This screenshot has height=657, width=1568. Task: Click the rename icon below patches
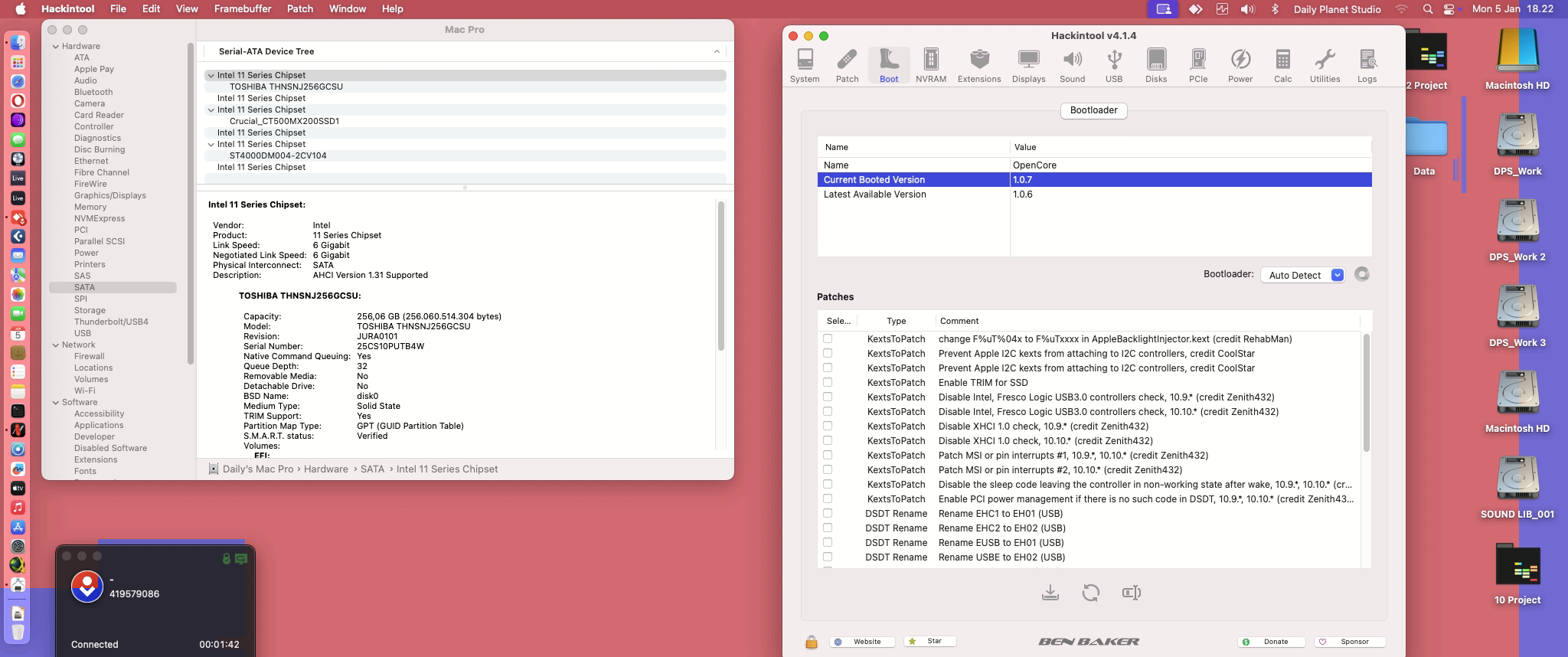(1132, 593)
